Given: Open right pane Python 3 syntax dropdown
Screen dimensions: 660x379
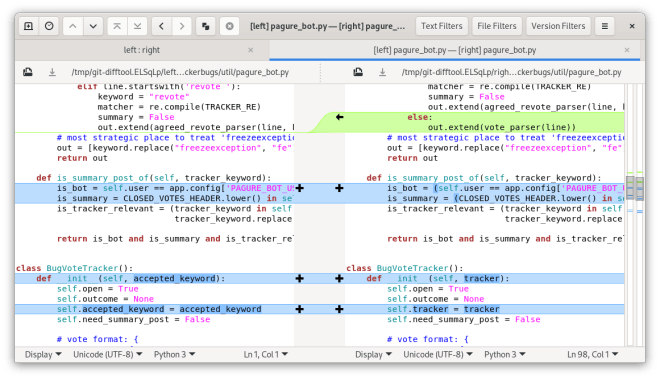Looking at the screenshot, I should [x=505, y=355].
